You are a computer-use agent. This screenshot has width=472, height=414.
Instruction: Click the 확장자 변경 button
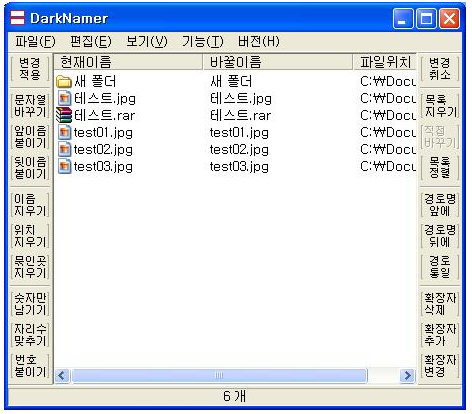[440, 366]
